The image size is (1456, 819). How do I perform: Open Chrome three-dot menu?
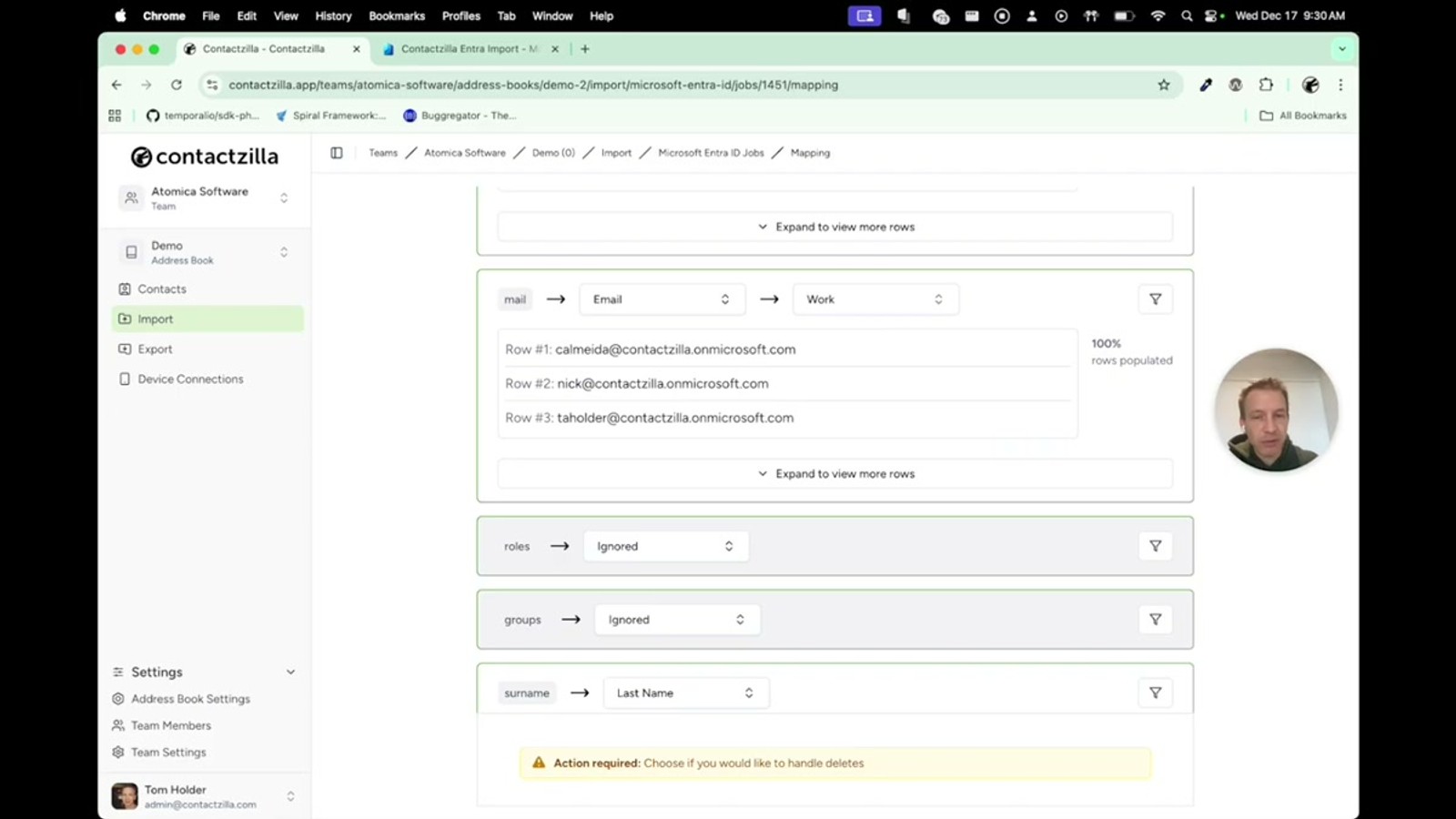click(x=1340, y=85)
